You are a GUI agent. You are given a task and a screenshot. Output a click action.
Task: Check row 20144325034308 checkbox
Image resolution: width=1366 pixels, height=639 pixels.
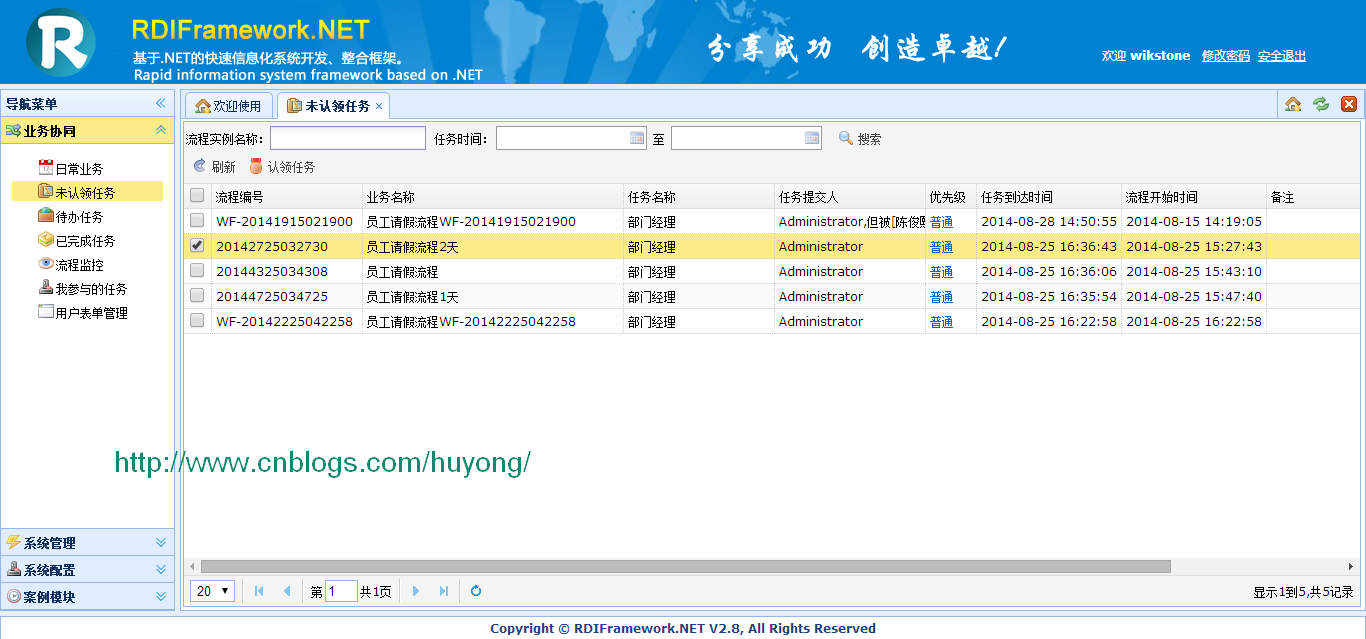click(197, 271)
